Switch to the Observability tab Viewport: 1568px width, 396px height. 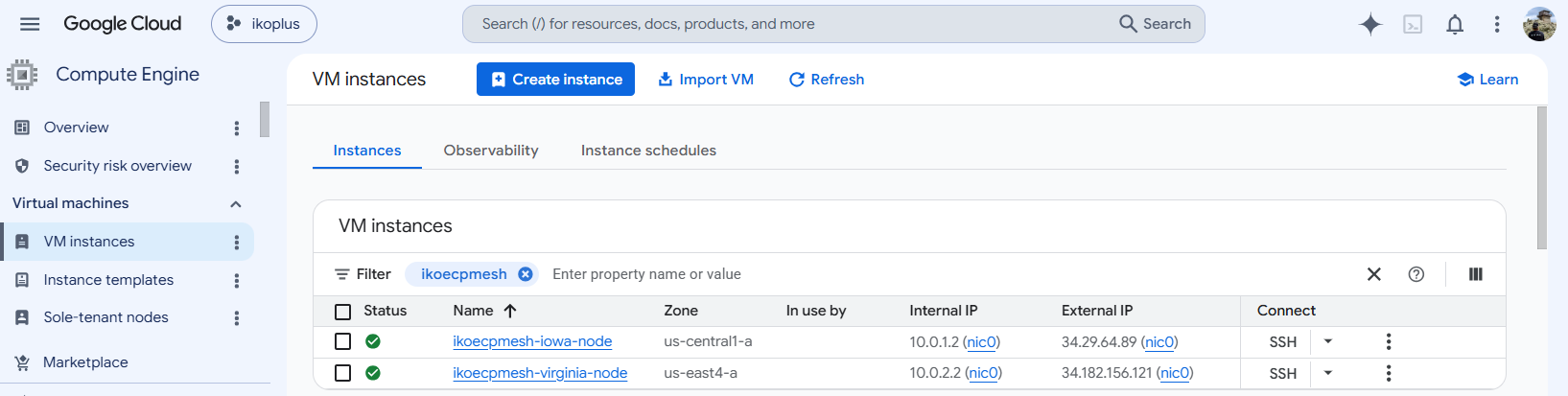click(491, 151)
